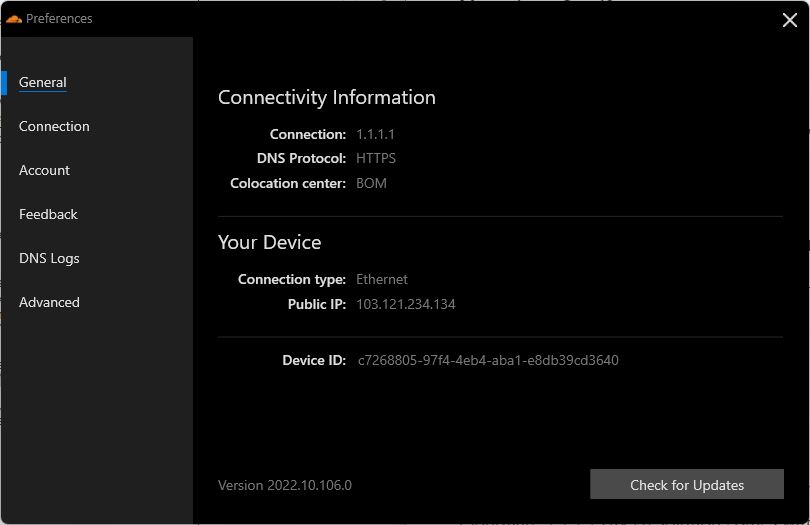Select the Ethernet connection type value

pyautogui.click(x=382, y=280)
